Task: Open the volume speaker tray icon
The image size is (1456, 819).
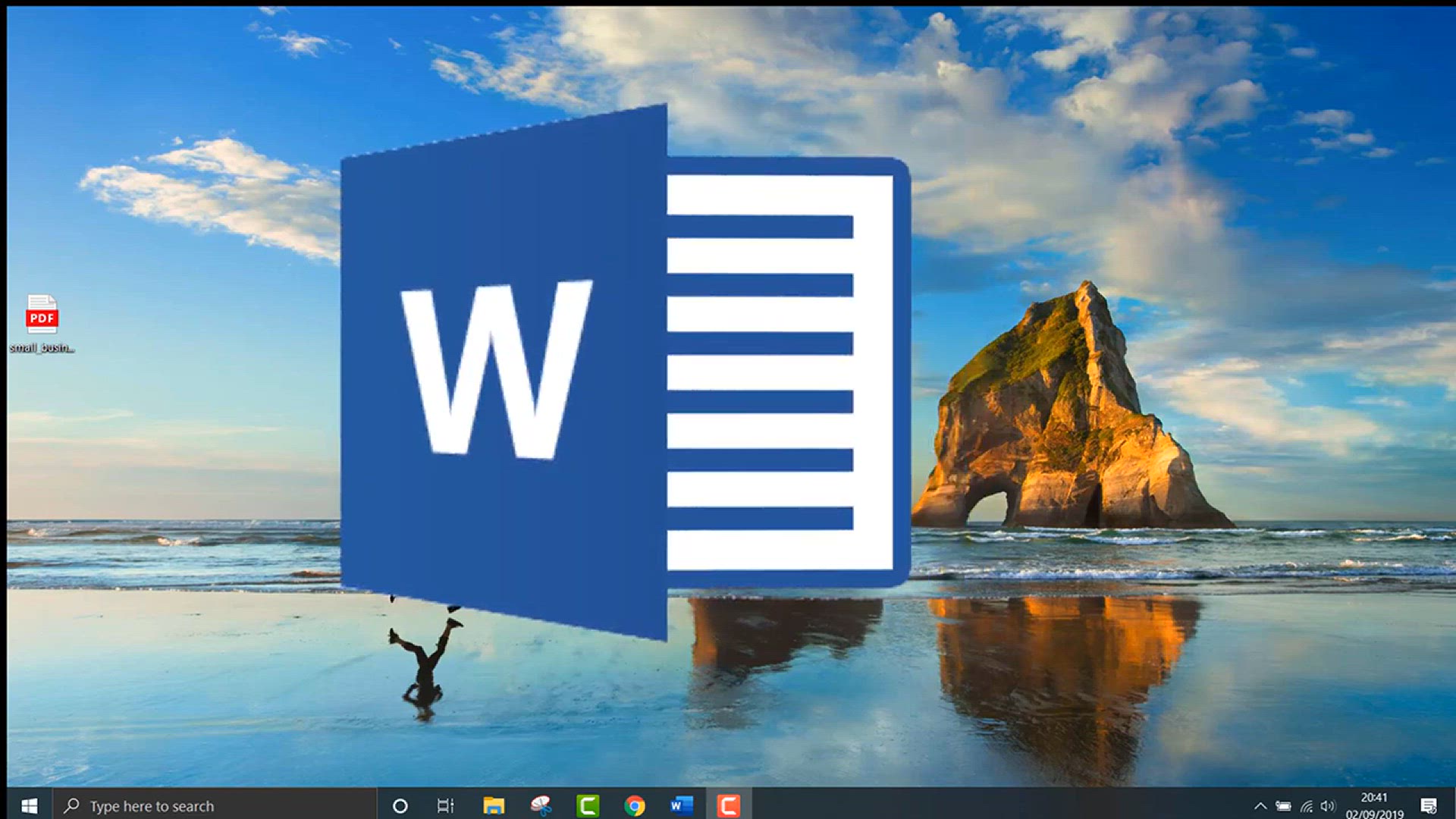Action: (x=1327, y=806)
